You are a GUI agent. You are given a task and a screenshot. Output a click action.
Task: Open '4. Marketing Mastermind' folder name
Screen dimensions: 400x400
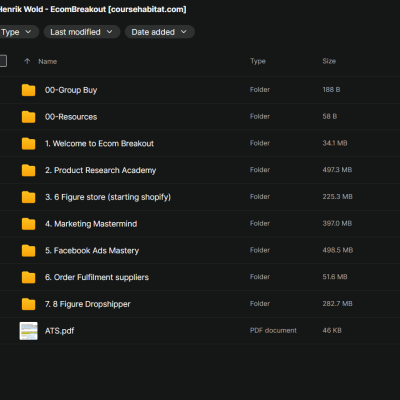[x=91, y=224]
